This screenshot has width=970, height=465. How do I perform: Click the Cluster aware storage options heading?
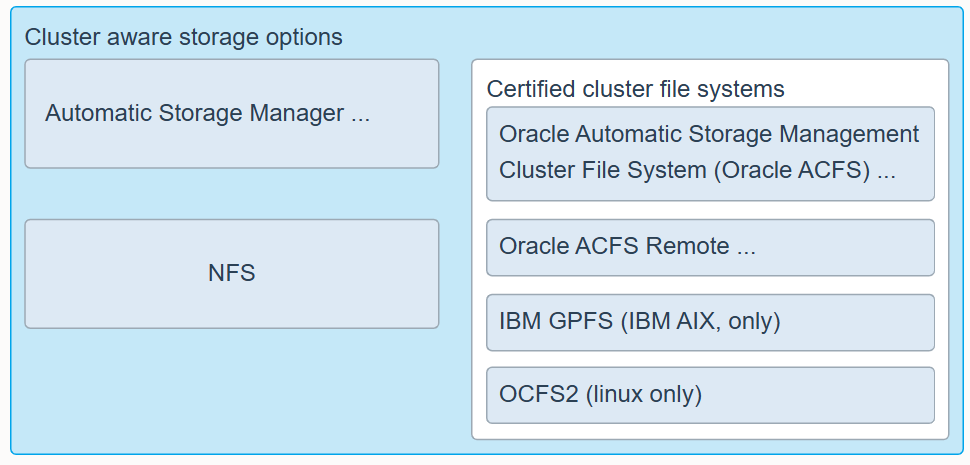pos(183,37)
